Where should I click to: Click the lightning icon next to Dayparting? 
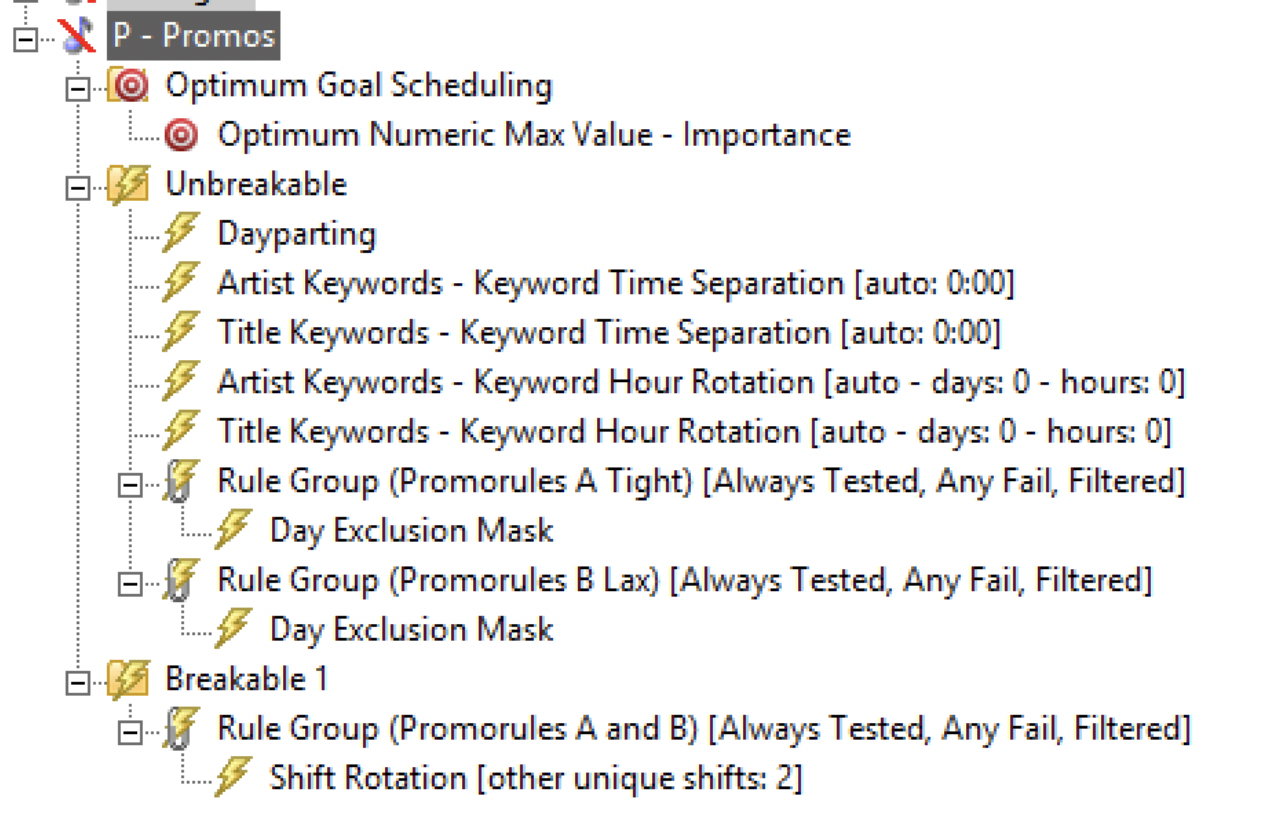click(x=180, y=234)
